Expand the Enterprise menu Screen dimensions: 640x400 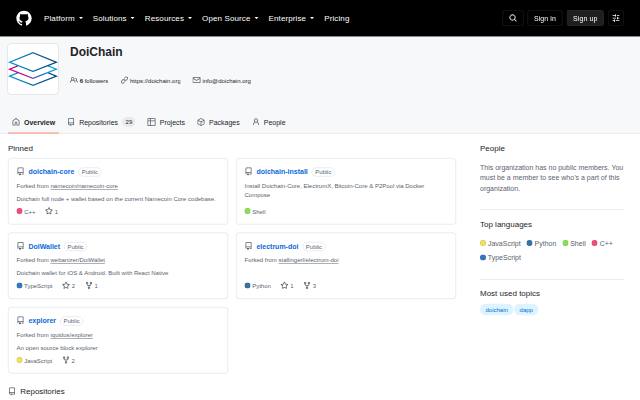click(291, 18)
